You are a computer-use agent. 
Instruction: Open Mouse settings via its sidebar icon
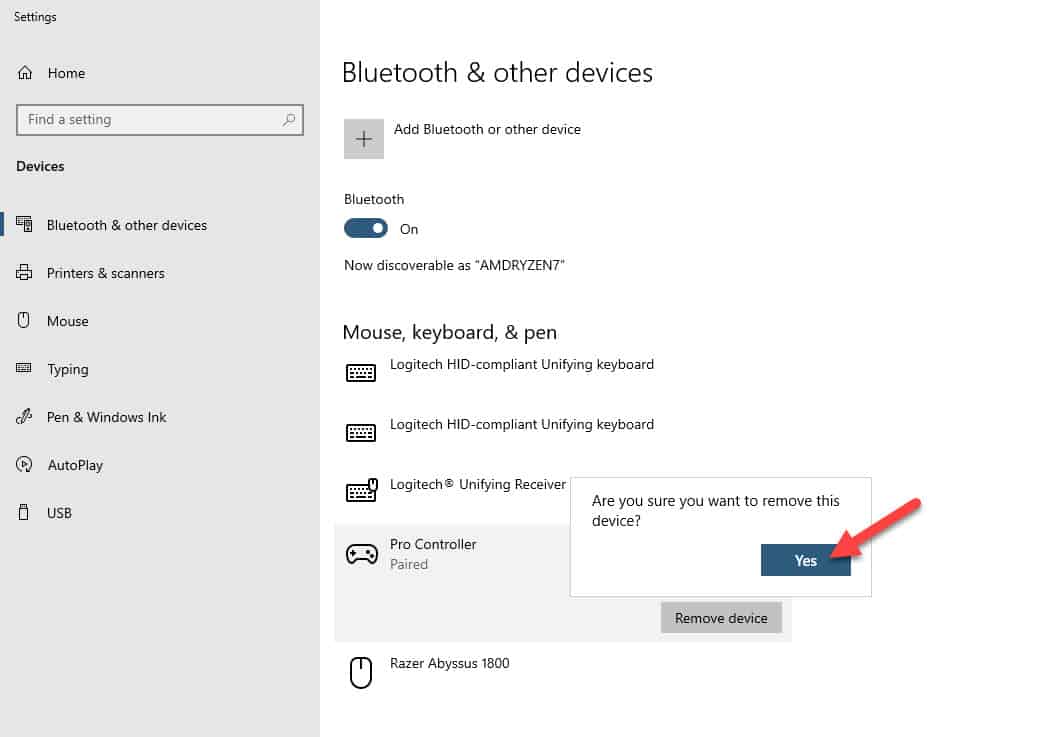click(23, 320)
